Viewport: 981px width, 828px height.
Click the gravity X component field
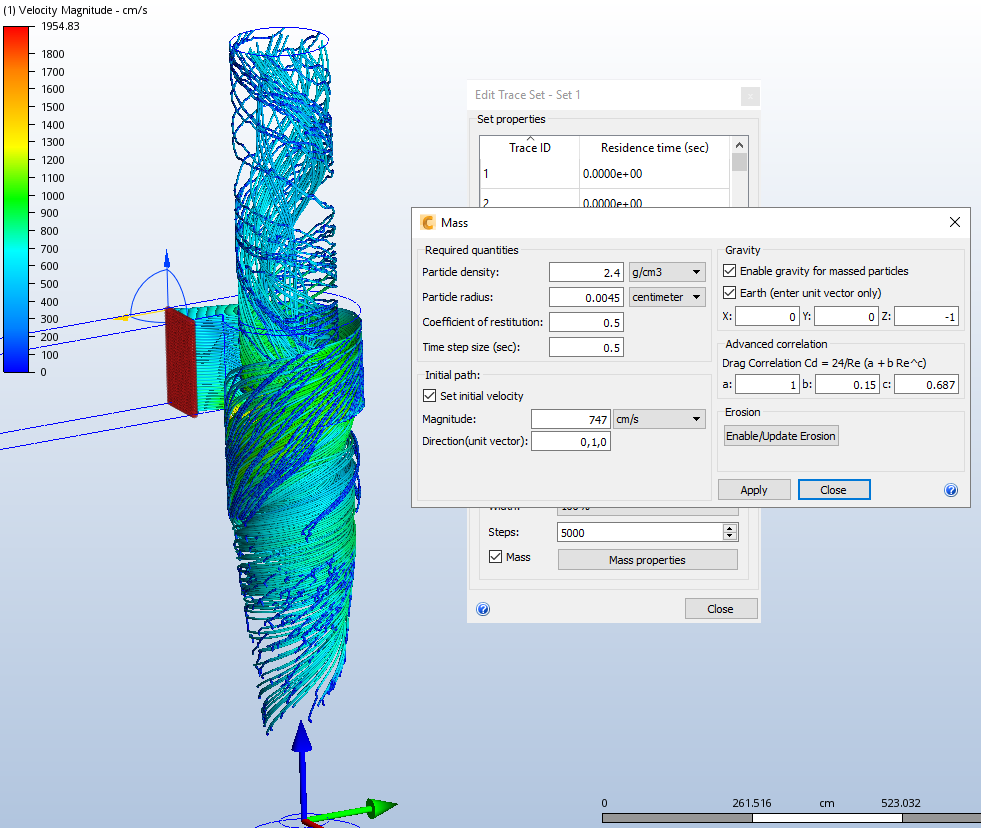[x=767, y=317]
